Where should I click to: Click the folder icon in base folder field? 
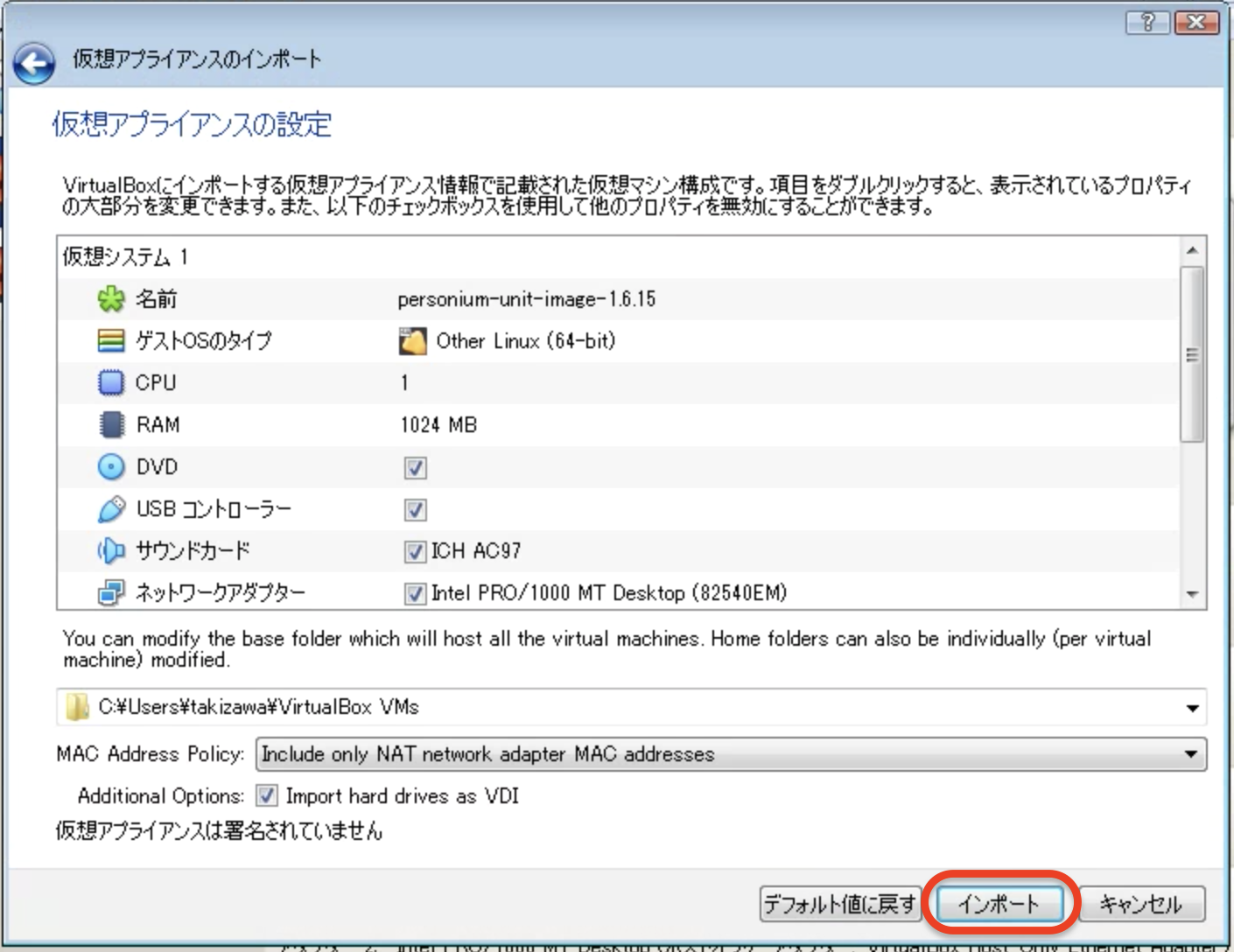click(x=78, y=706)
